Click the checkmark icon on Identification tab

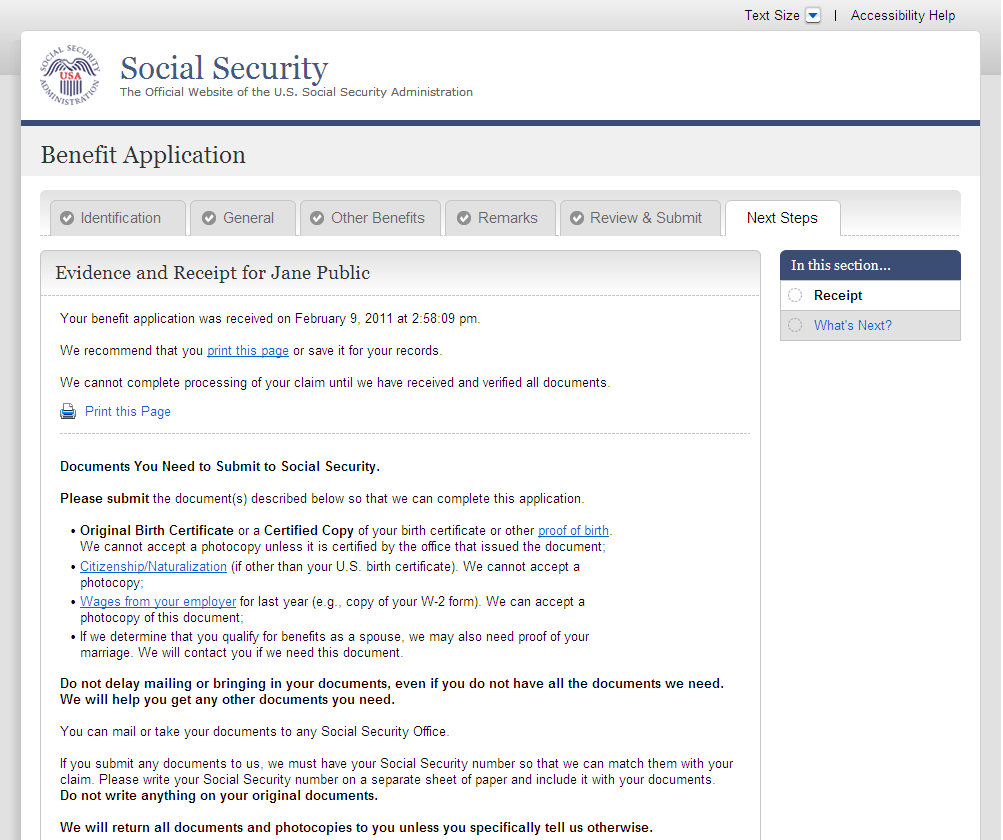point(67,218)
